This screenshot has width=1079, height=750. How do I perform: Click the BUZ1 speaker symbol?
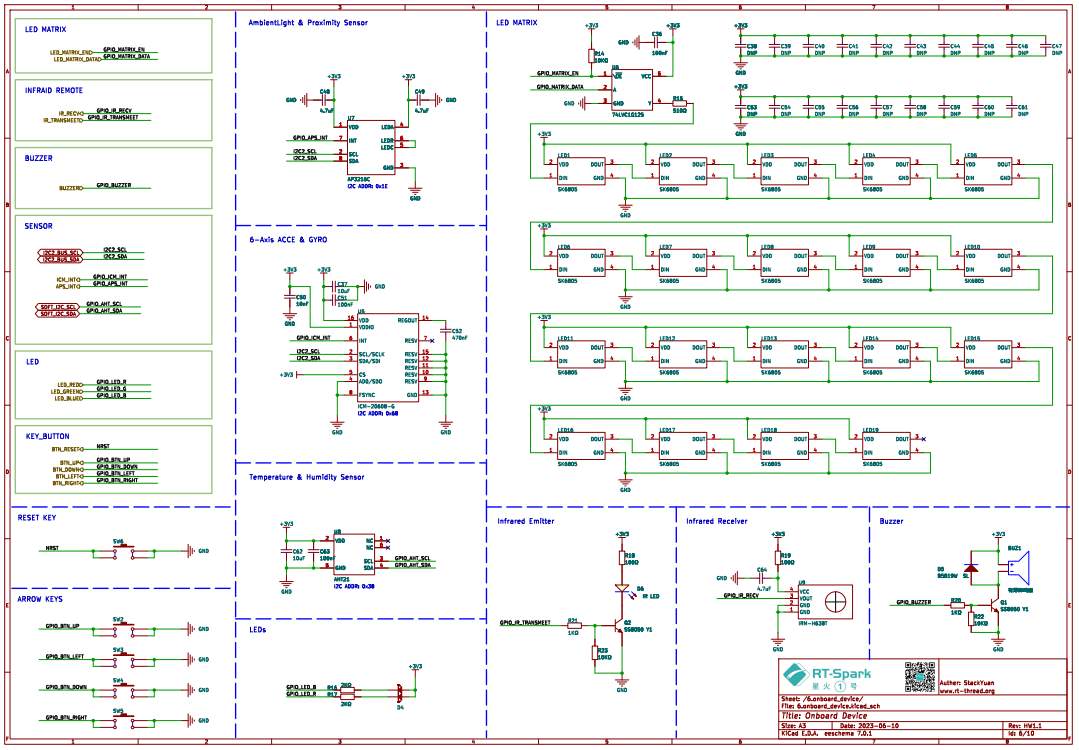point(1017,572)
